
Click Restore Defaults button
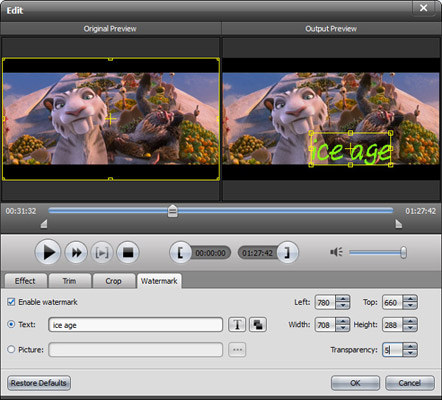[x=39, y=383]
